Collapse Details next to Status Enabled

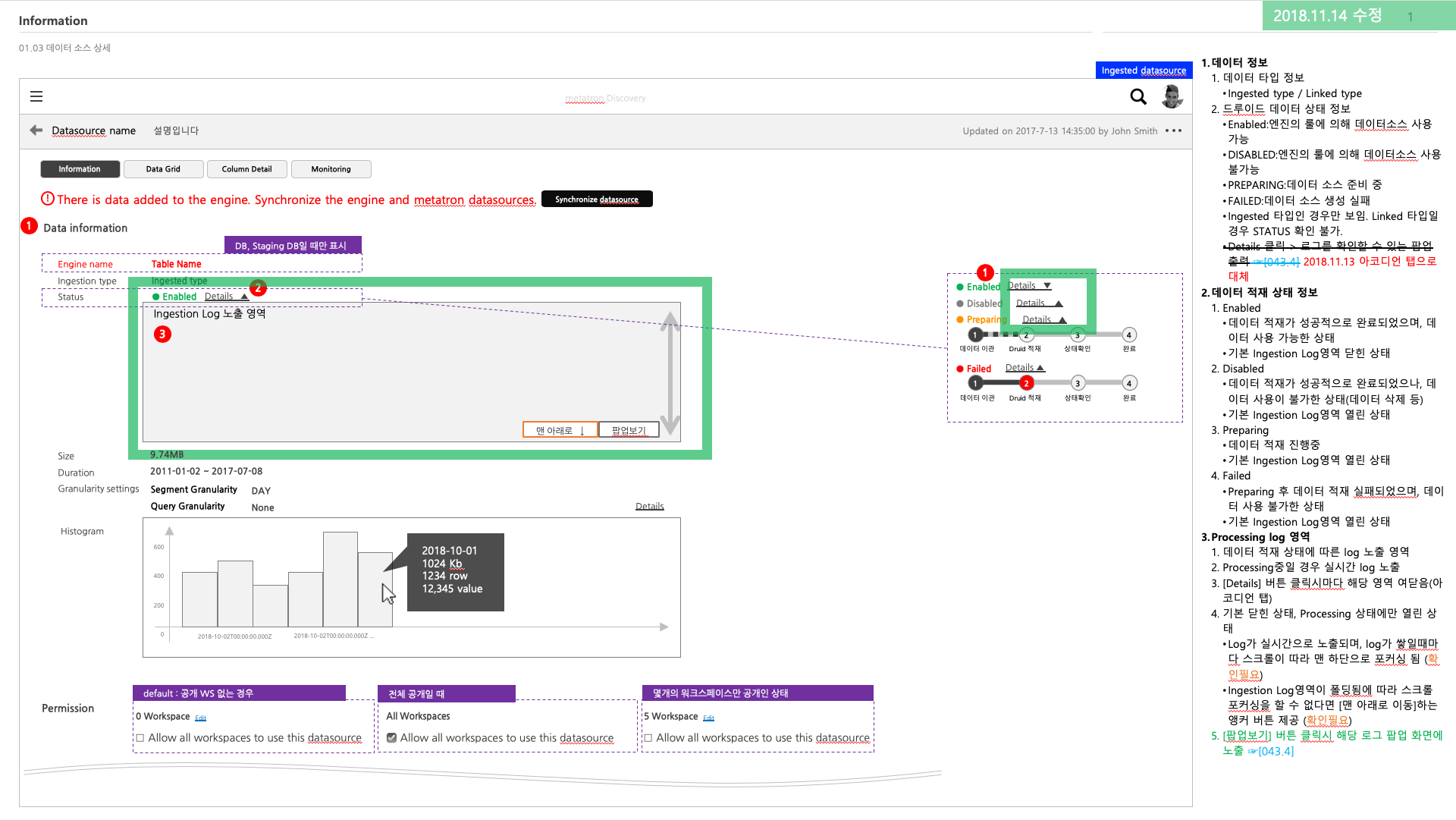(226, 297)
